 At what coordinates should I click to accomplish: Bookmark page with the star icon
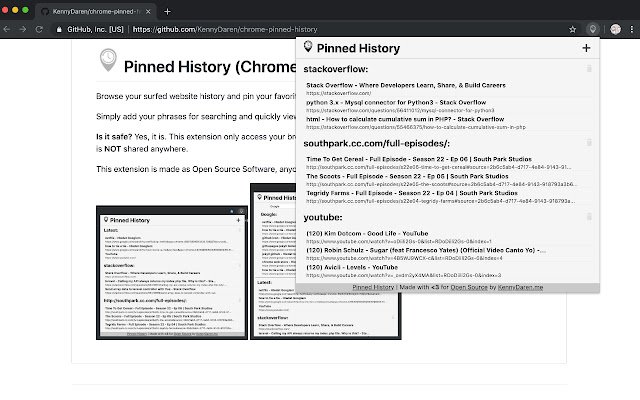(x=573, y=29)
